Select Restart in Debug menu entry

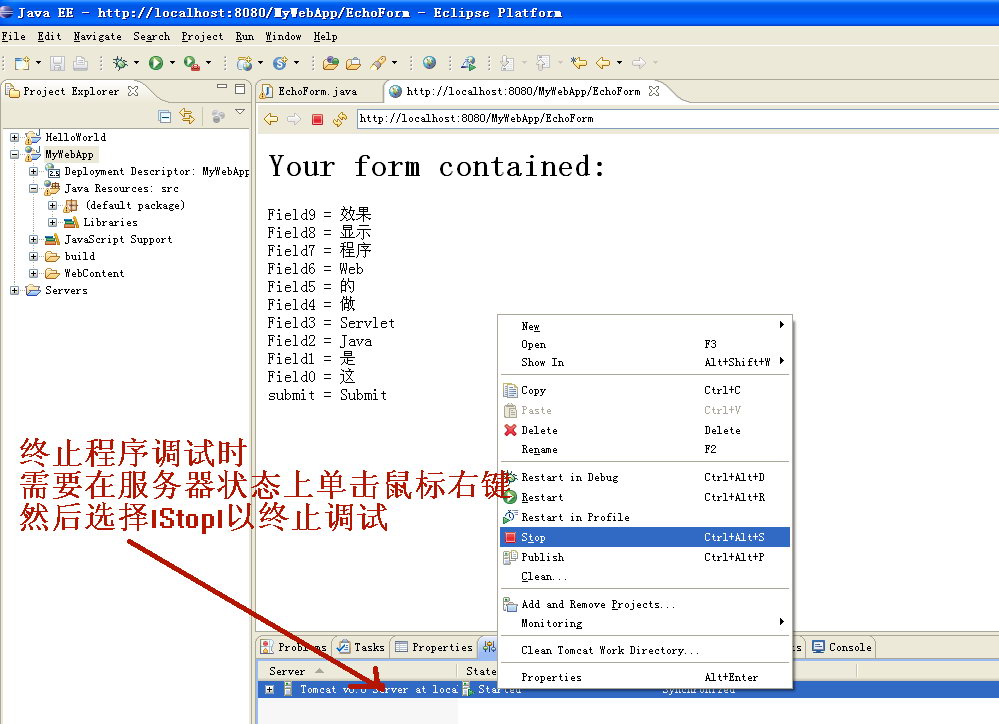(x=569, y=478)
